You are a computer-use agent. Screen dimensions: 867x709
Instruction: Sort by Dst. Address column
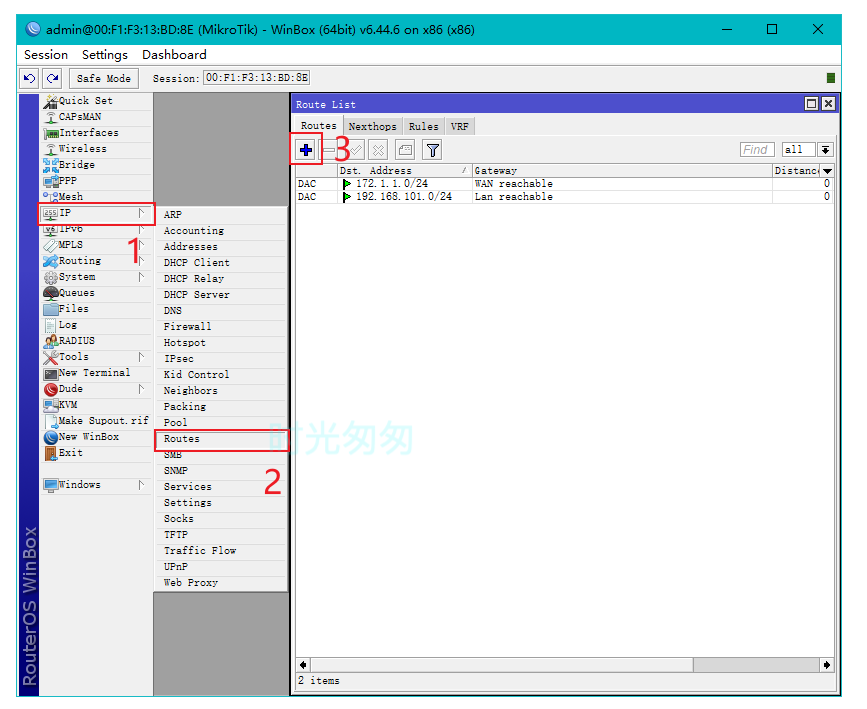tap(404, 171)
